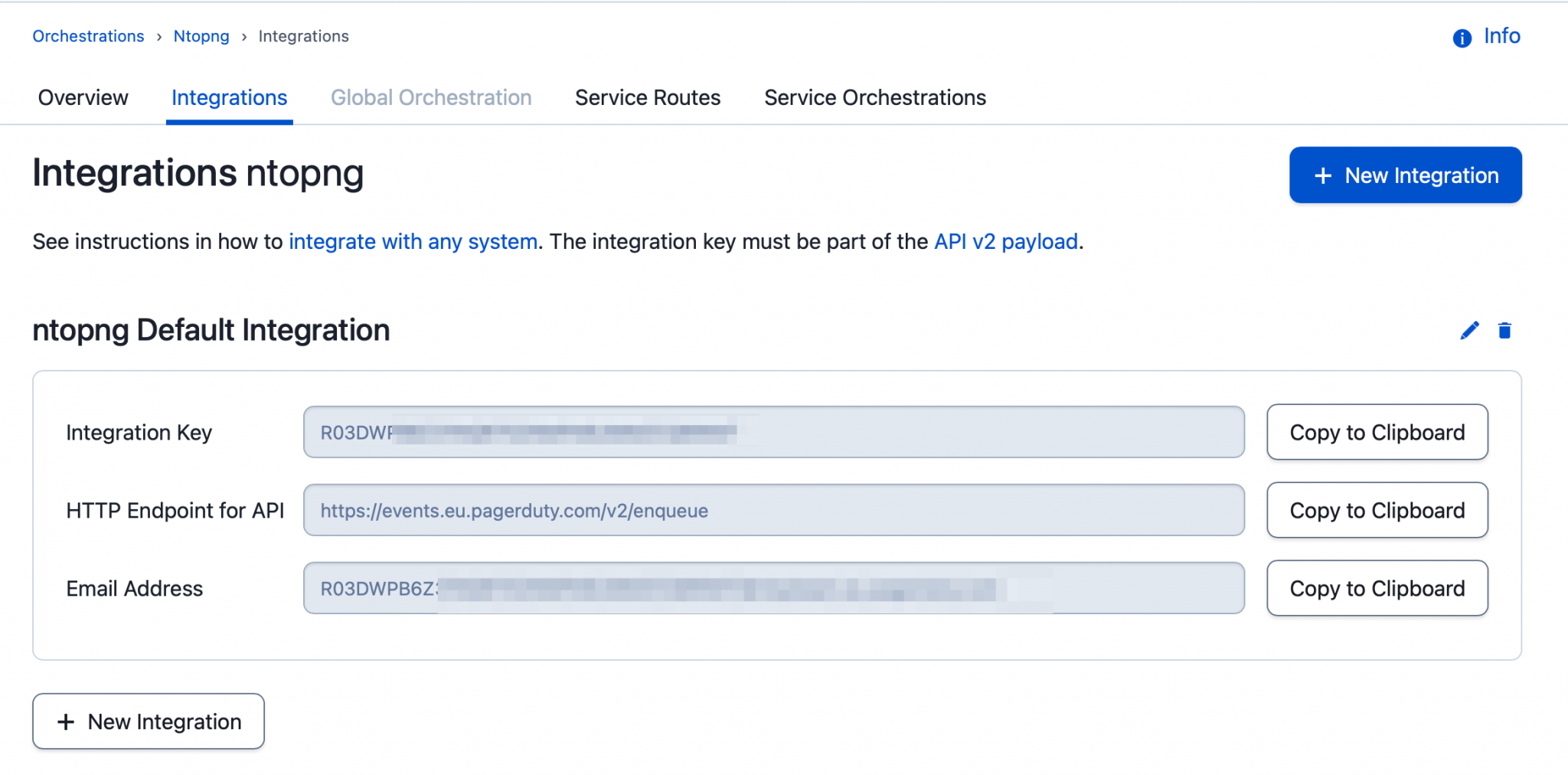Open the Service Orchestrations tab
This screenshot has width=1568, height=775.
tap(874, 97)
